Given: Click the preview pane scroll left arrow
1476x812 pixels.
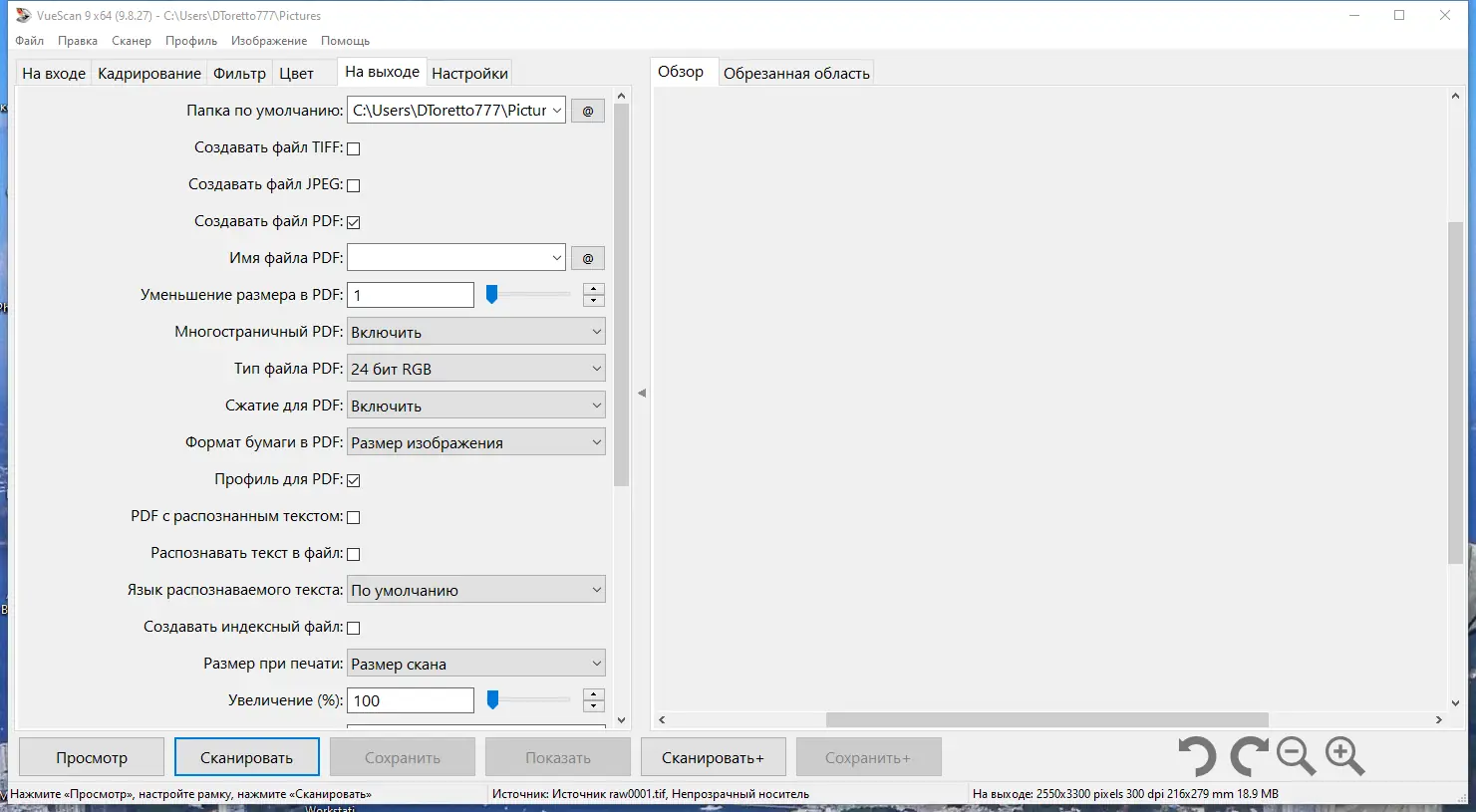Looking at the screenshot, I should (x=662, y=719).
